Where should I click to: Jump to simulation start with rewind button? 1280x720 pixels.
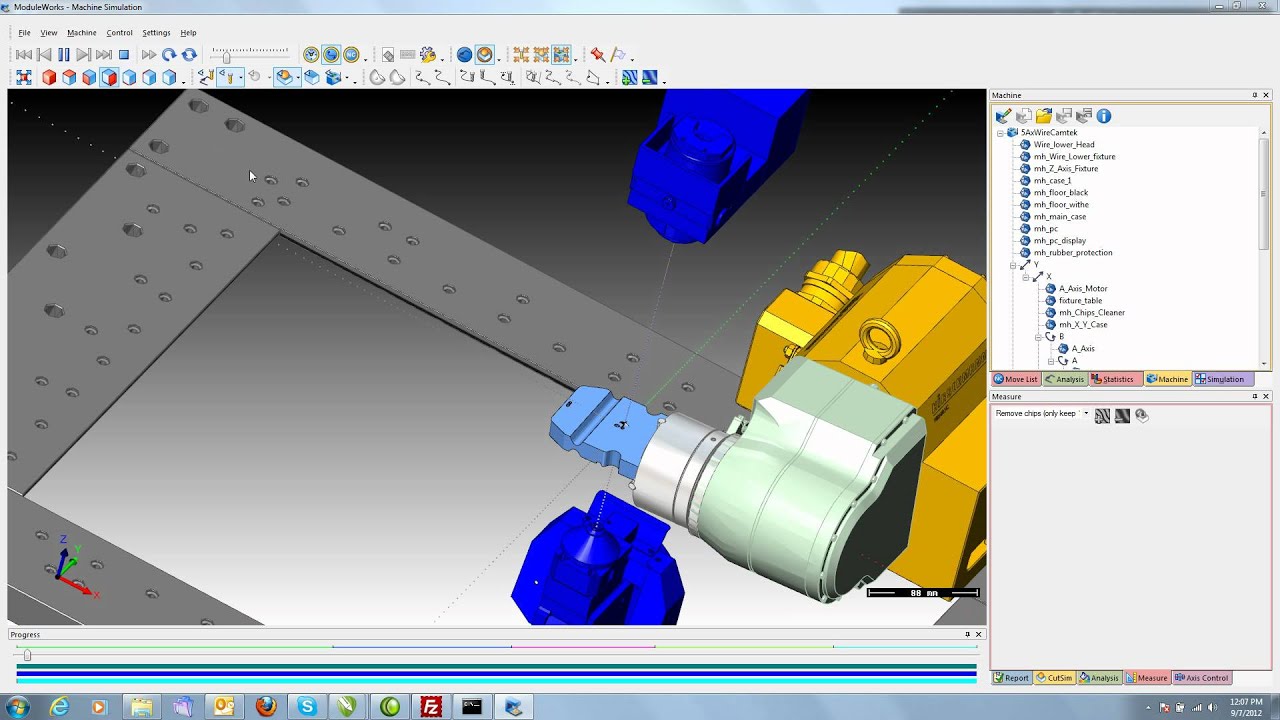pyautogui.click(x=24, y=55)
